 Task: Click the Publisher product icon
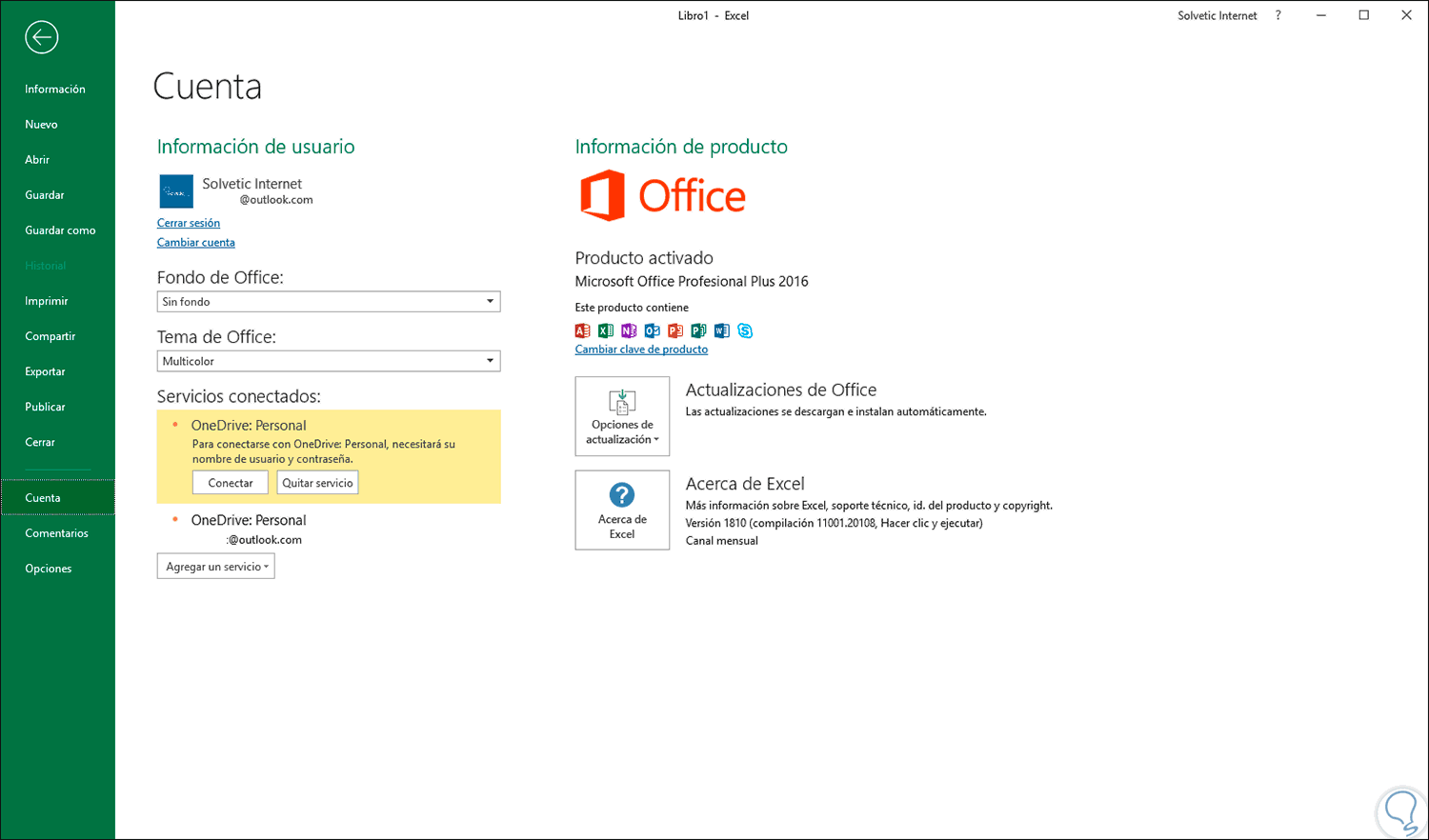pyautogui.click(x=698, y=330)
